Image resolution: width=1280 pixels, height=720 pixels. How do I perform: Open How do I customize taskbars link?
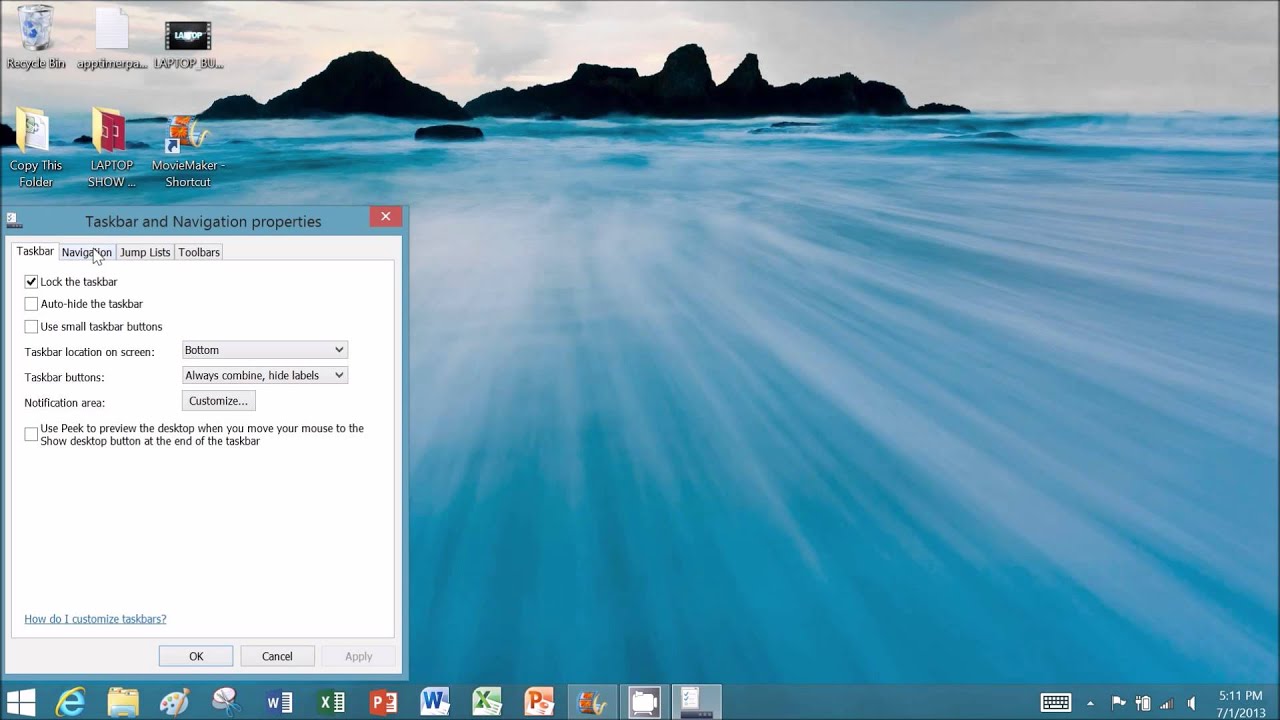(95, 619)
